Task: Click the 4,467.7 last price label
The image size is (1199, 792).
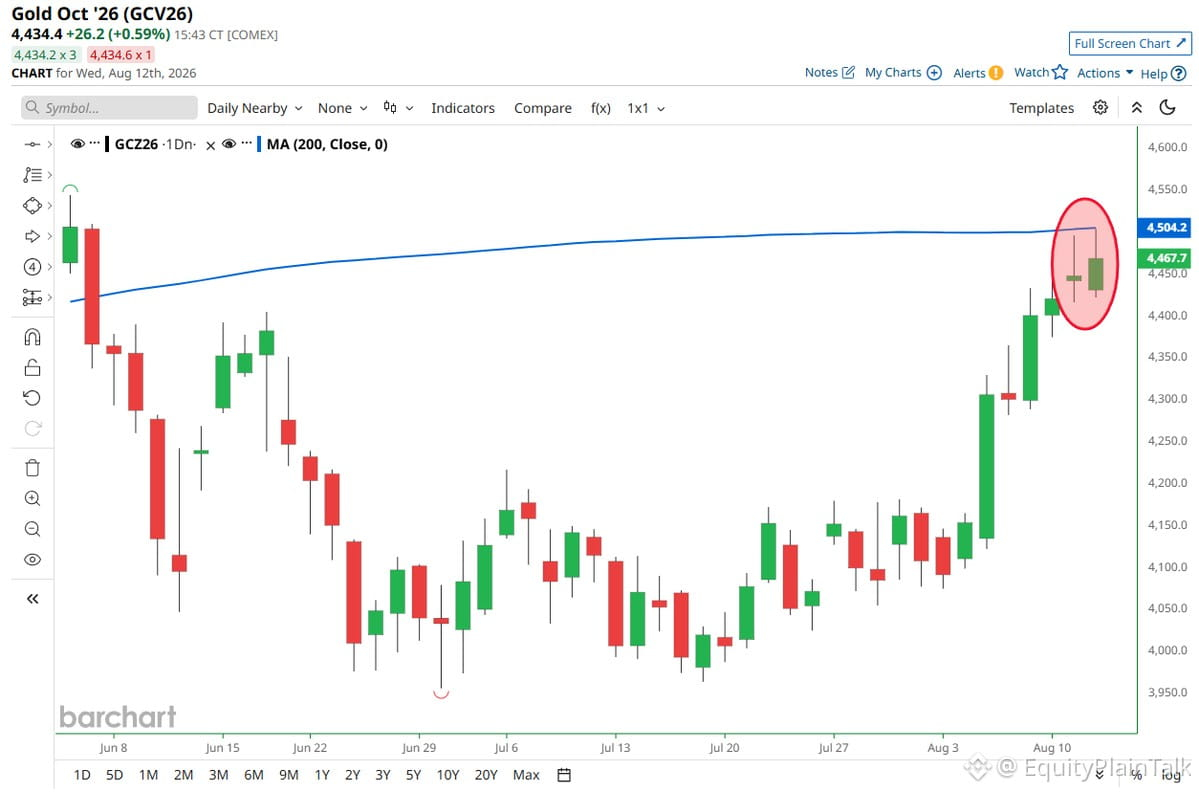Action: 1165,258
